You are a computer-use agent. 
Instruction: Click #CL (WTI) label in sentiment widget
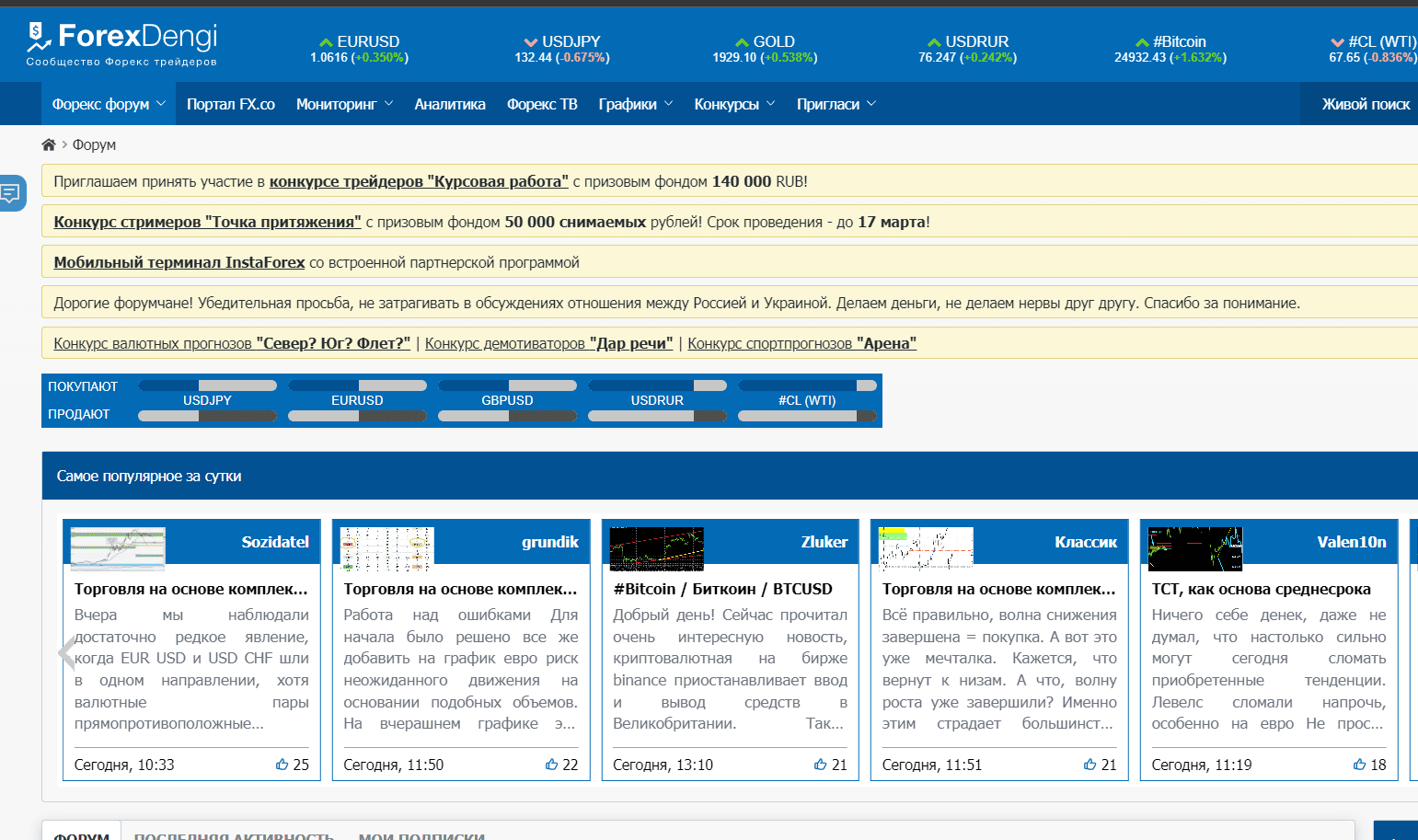[x=807, y=400]
